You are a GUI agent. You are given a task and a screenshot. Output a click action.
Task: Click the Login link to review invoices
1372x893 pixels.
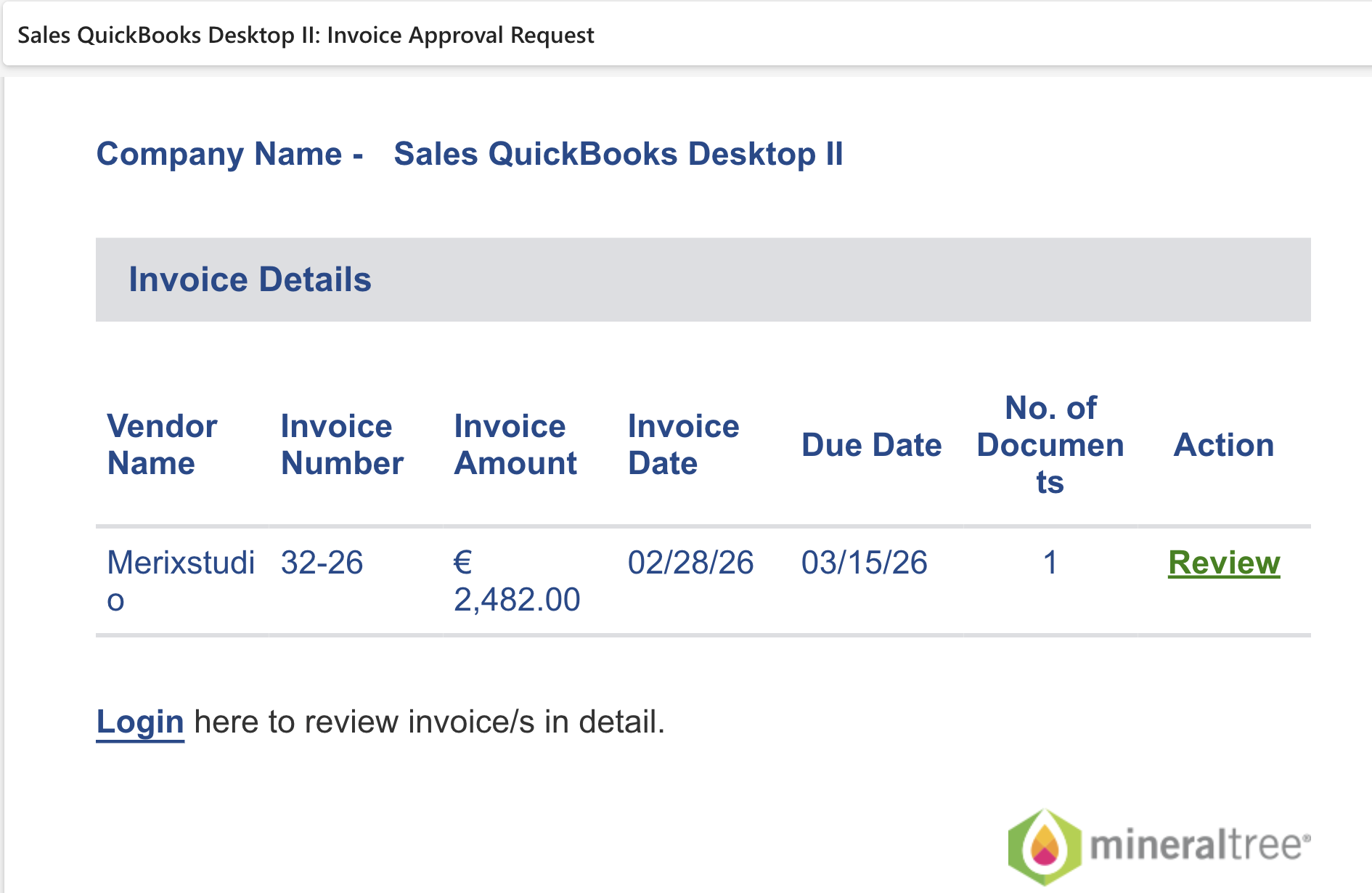(x=140, y=722)
